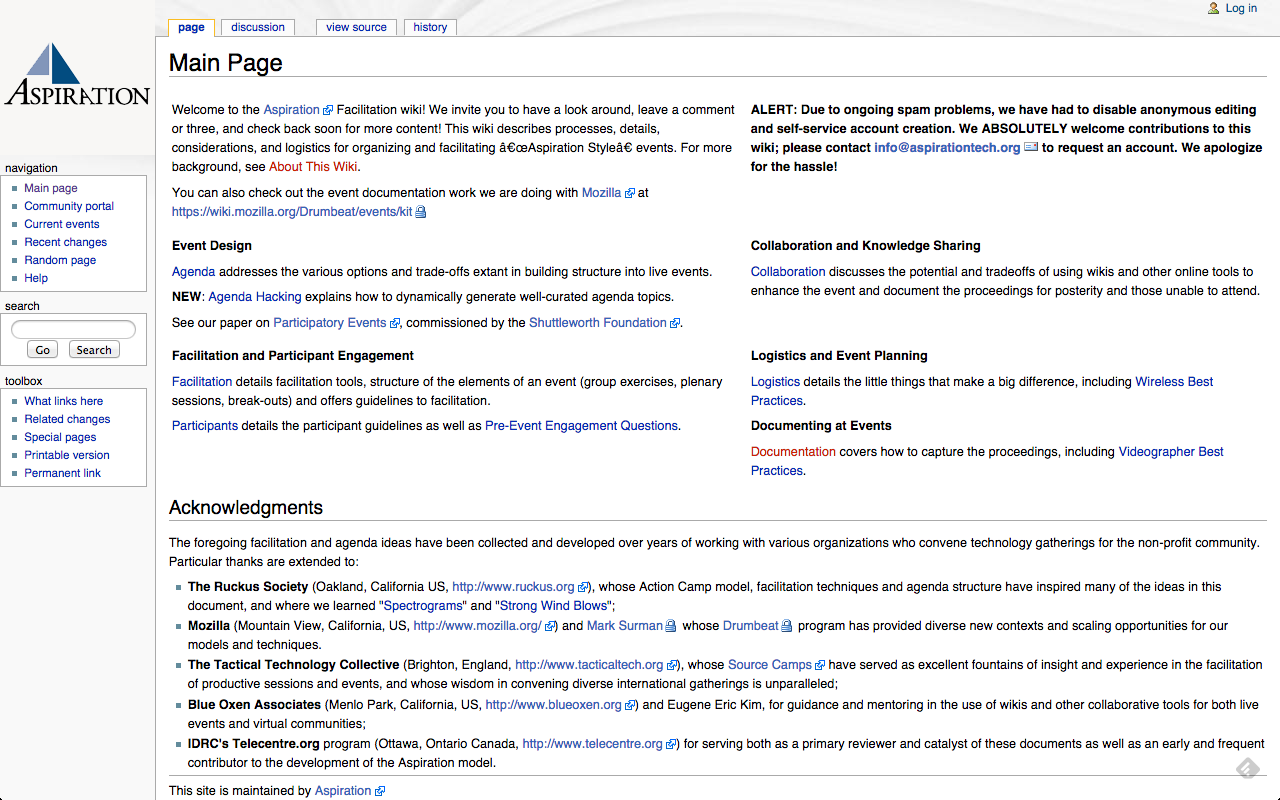Open the red Documentation link
This screenshot has width=1280, height=800.
[793, 452]
